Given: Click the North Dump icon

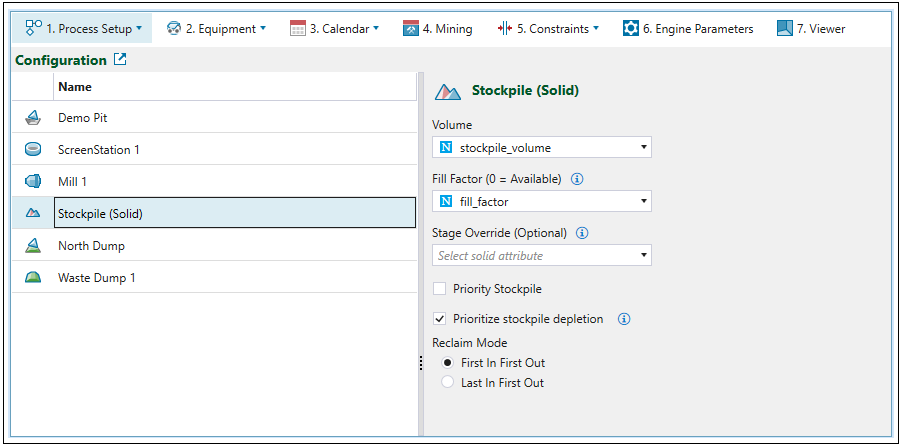Looking at the screenshot, I should [x=33, y=245].
